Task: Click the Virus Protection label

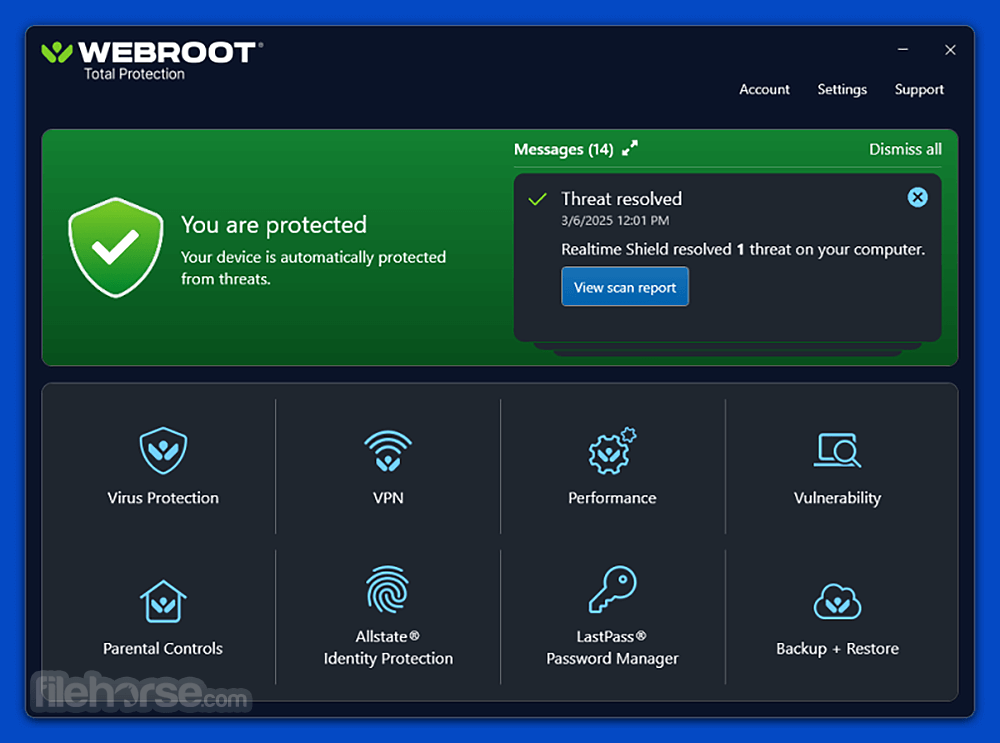Action: 163,497
